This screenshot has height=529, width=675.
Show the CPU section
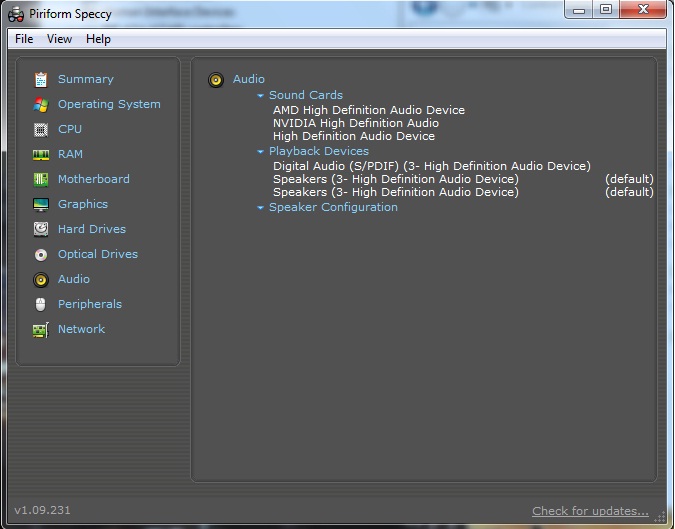70,129
